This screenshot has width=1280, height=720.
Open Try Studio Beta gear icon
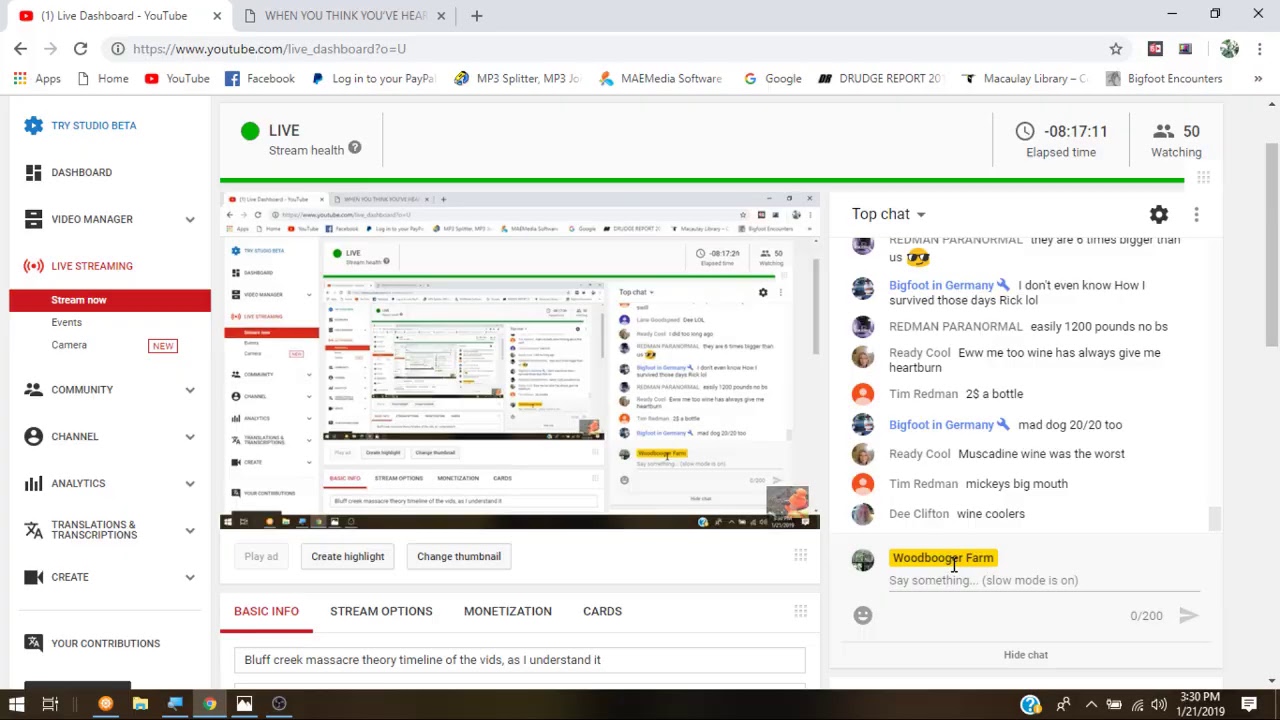(x=34, y=125)
